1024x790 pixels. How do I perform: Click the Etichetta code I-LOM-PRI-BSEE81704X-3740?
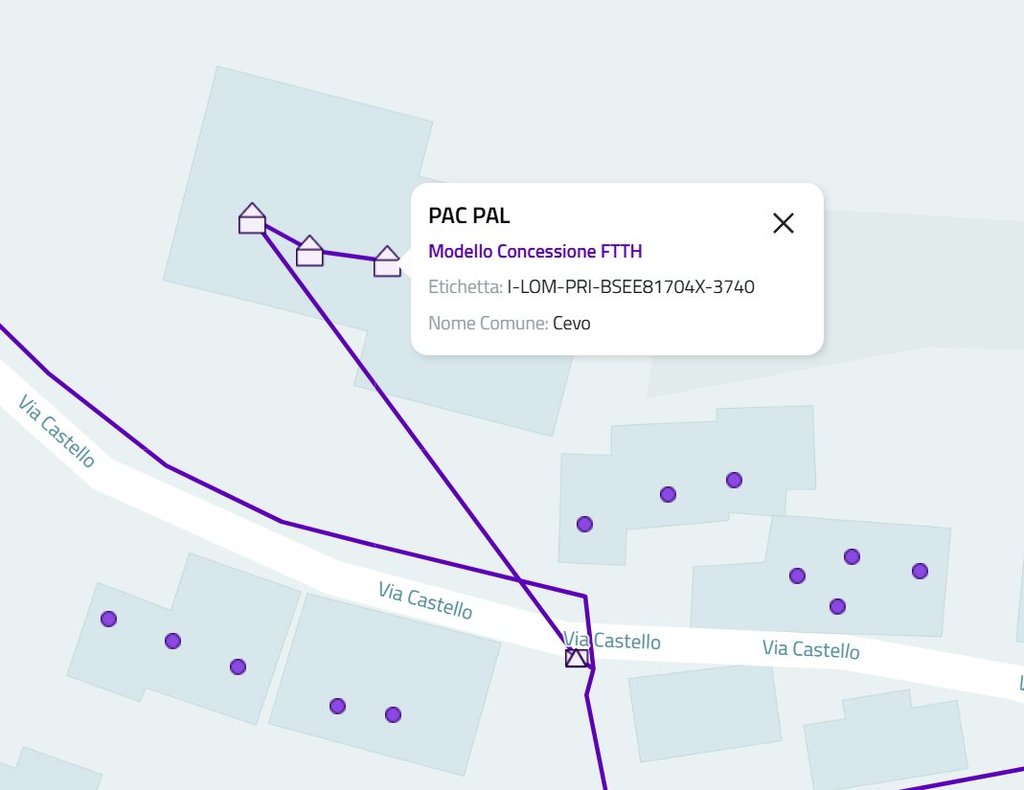pos(630,287)
